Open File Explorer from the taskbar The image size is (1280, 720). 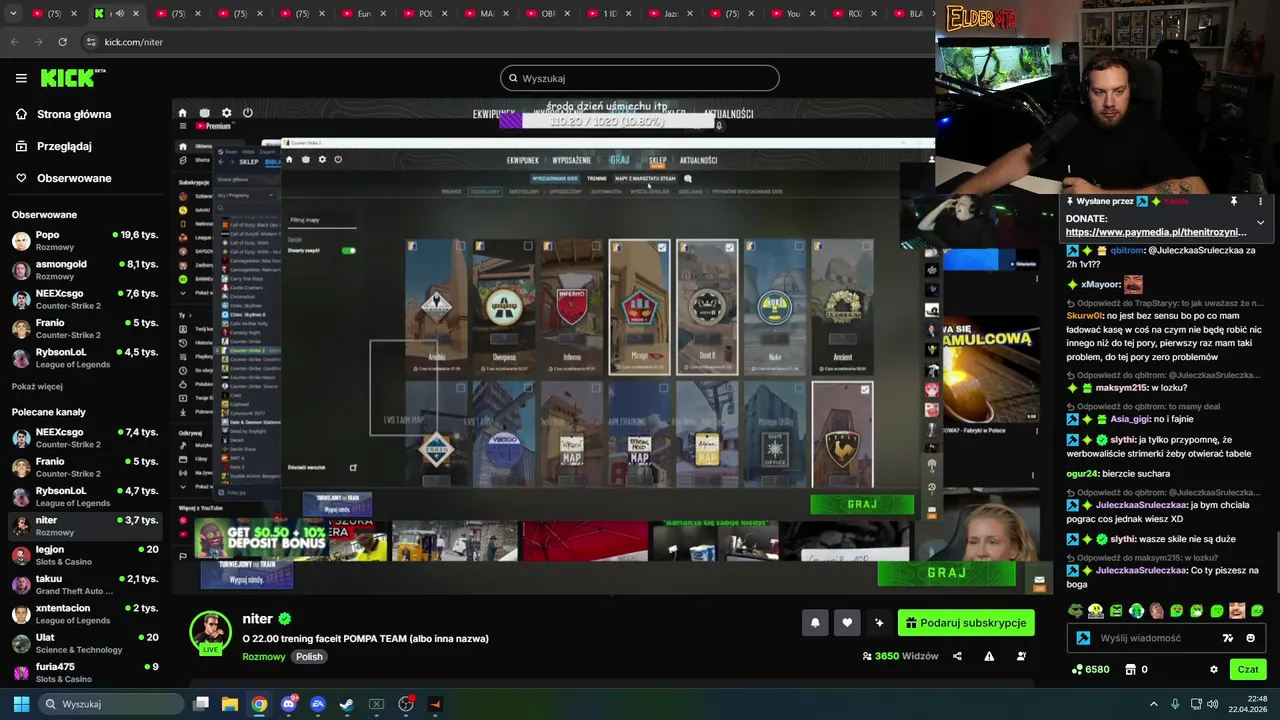[230, 704]
